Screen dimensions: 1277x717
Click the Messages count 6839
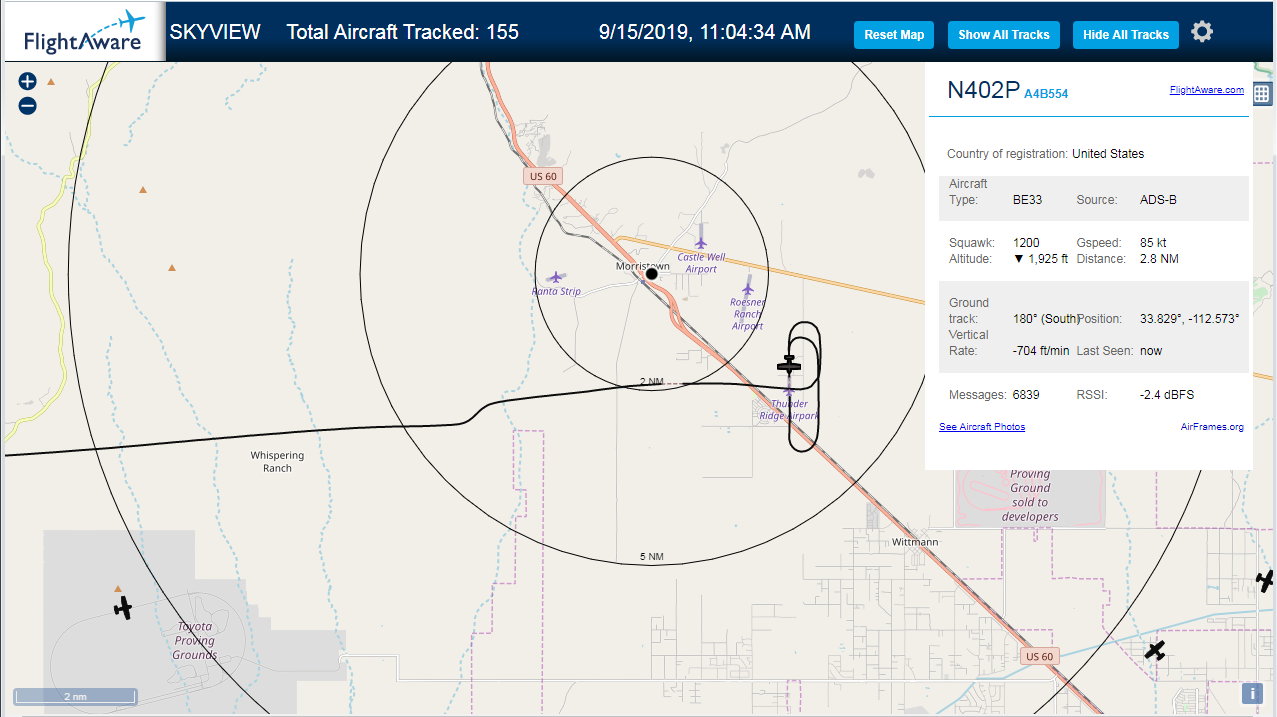1026,395
